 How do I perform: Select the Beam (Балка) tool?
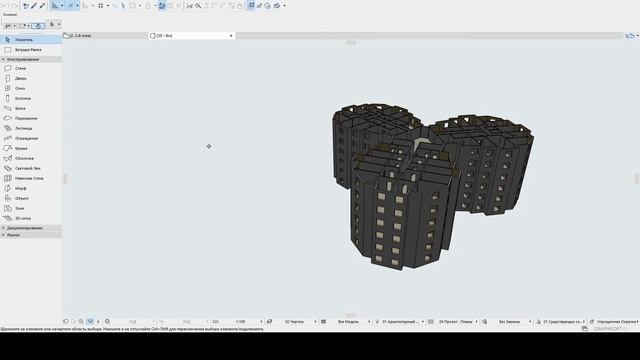click(31, 108)
